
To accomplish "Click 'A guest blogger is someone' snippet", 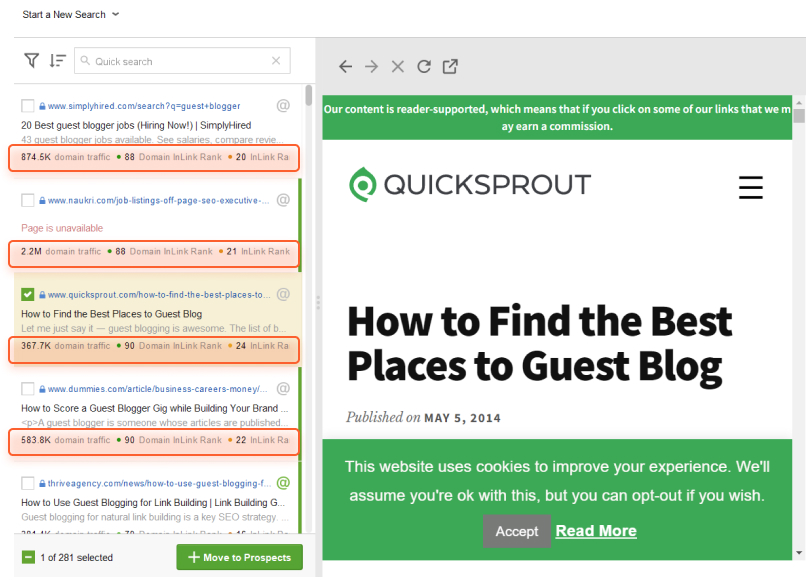I will [153, 423].
